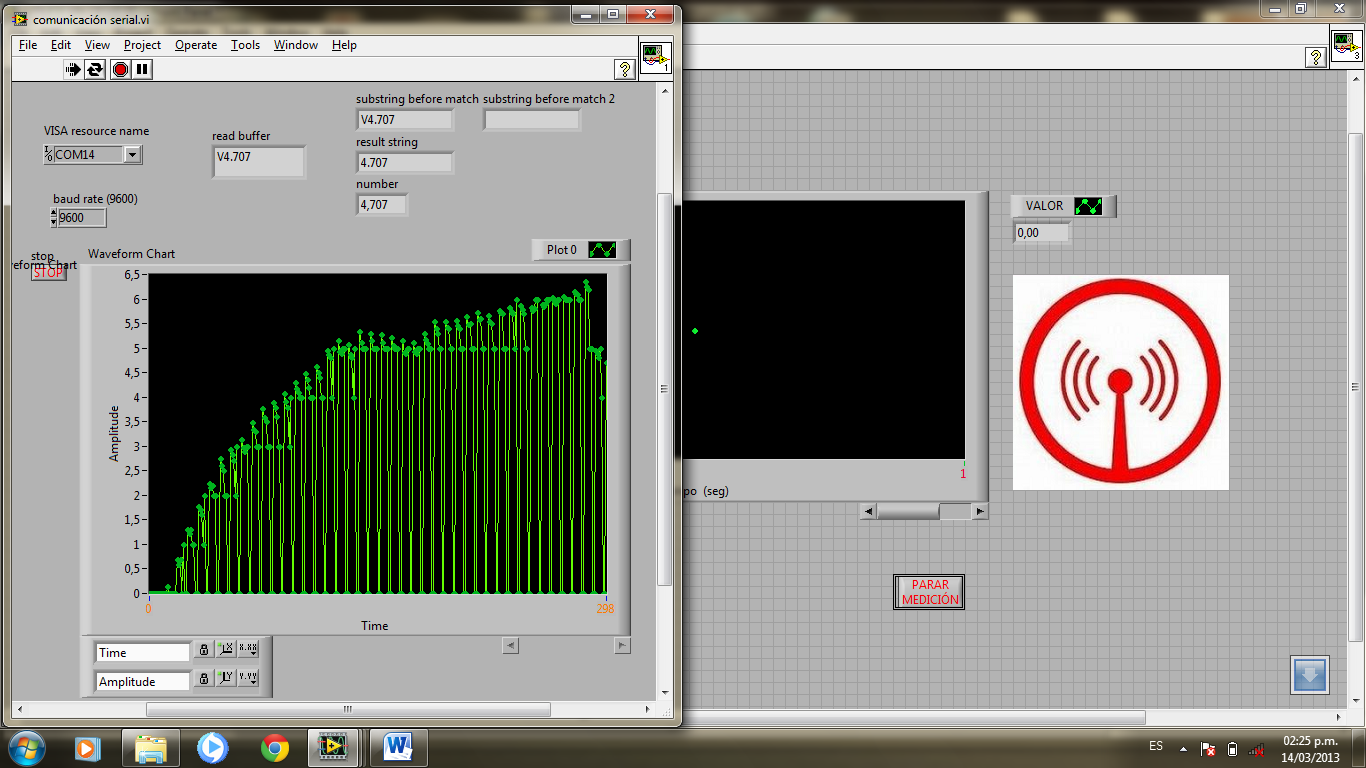Image resolution: width=1366 pixels, height=768 pixels.
Task: Click the Run Continuously toolbar icon
Action: click(x=95, y=69)
